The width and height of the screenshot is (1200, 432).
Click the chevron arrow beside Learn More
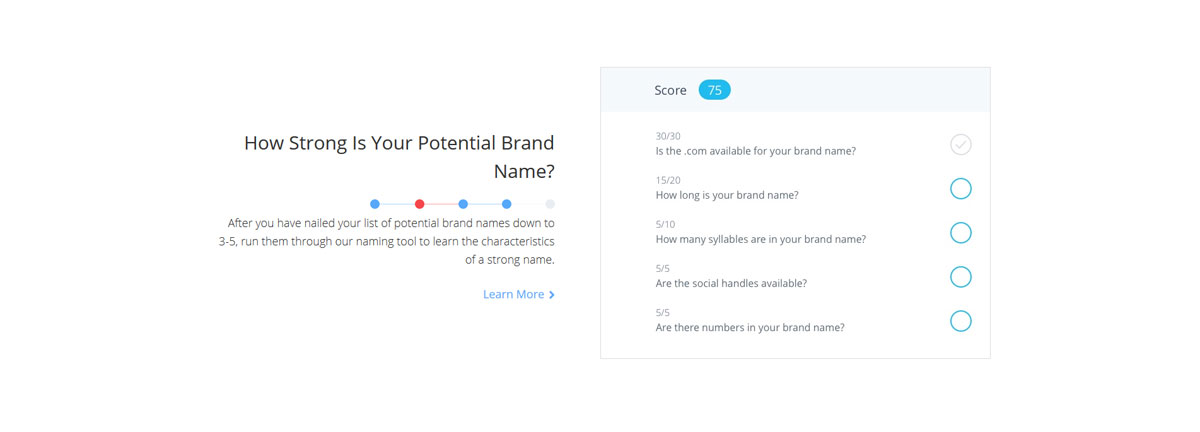tap(552, 295)
